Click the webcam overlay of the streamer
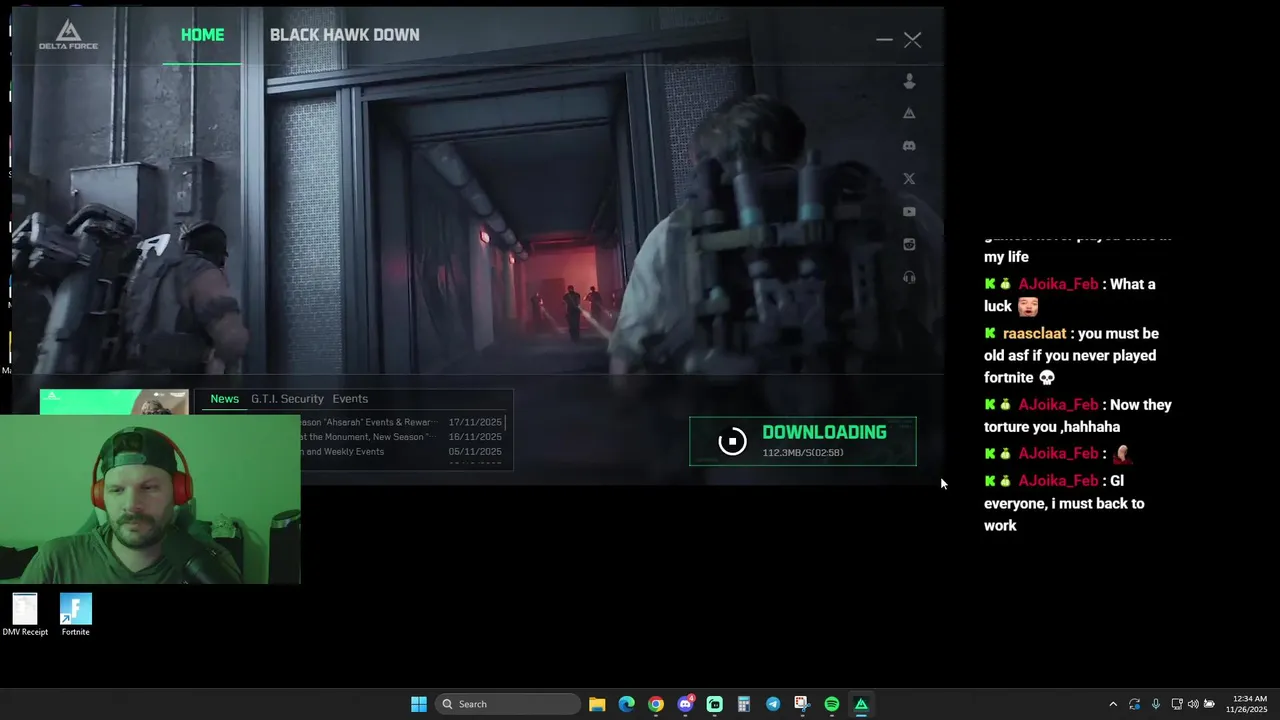The height and width of the screenshot is (720, 1280). click(150, 500)
